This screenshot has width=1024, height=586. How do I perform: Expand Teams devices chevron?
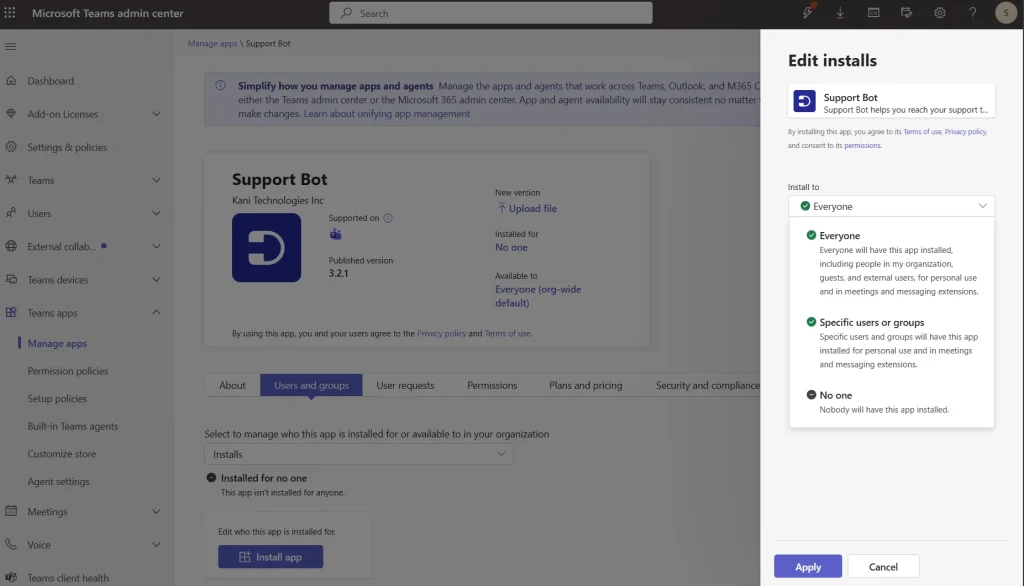pos(156,279)
